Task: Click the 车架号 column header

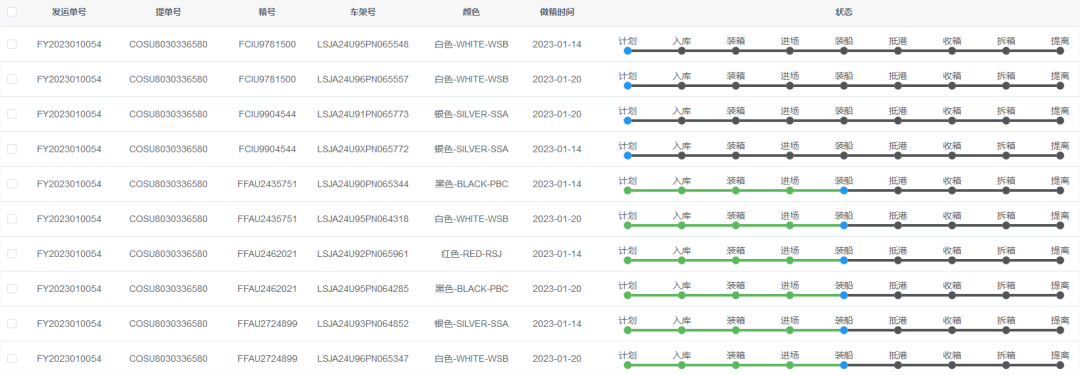Action: 363,12
